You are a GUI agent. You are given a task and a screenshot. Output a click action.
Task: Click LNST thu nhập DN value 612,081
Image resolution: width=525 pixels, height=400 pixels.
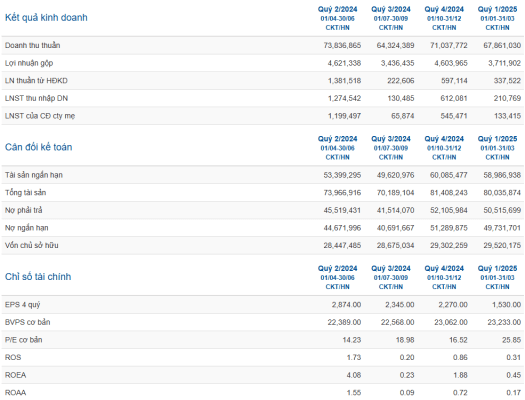[x=454, y=98]
